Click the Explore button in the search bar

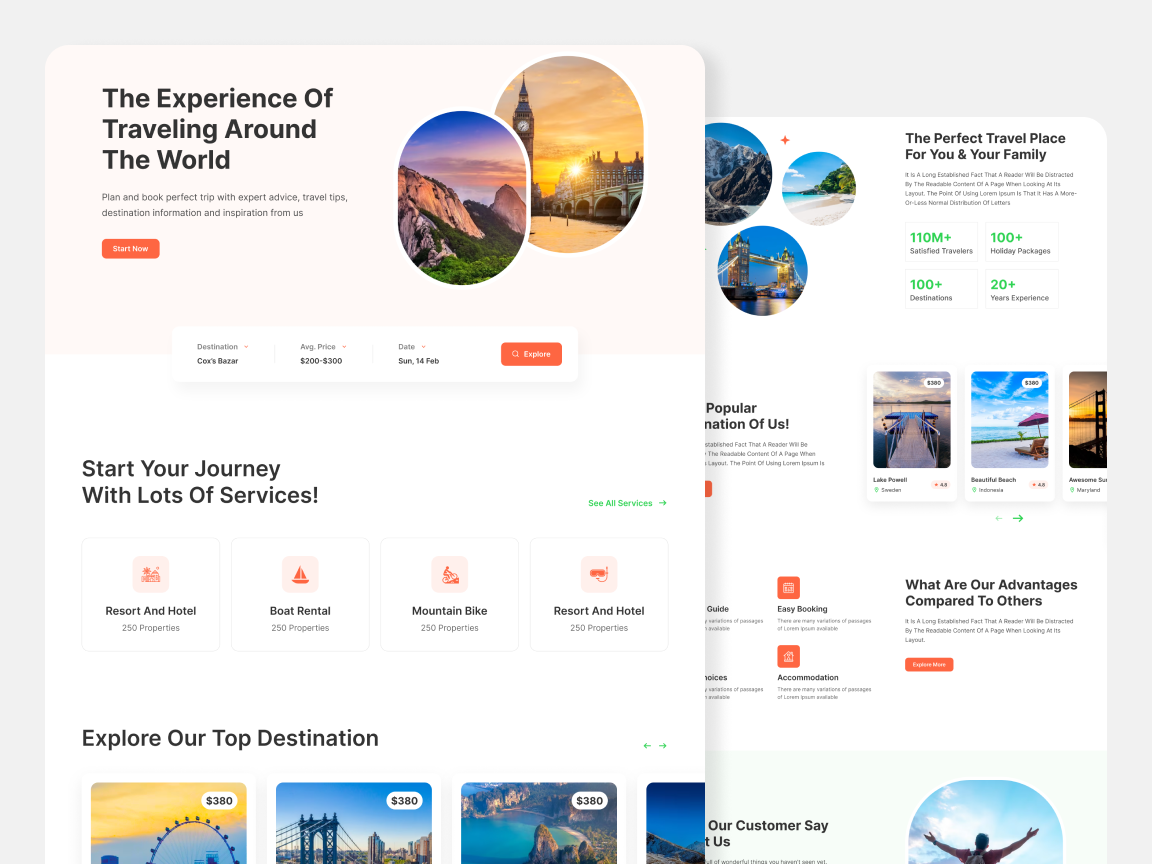(x=531, y=354)
